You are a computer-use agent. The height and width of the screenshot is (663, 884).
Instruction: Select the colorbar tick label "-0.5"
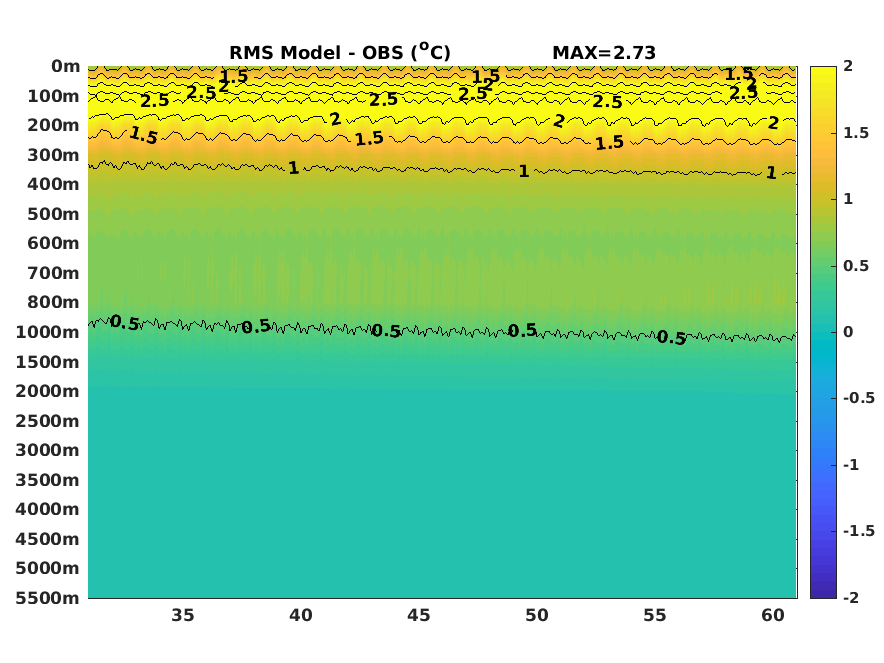pos(859,398)
